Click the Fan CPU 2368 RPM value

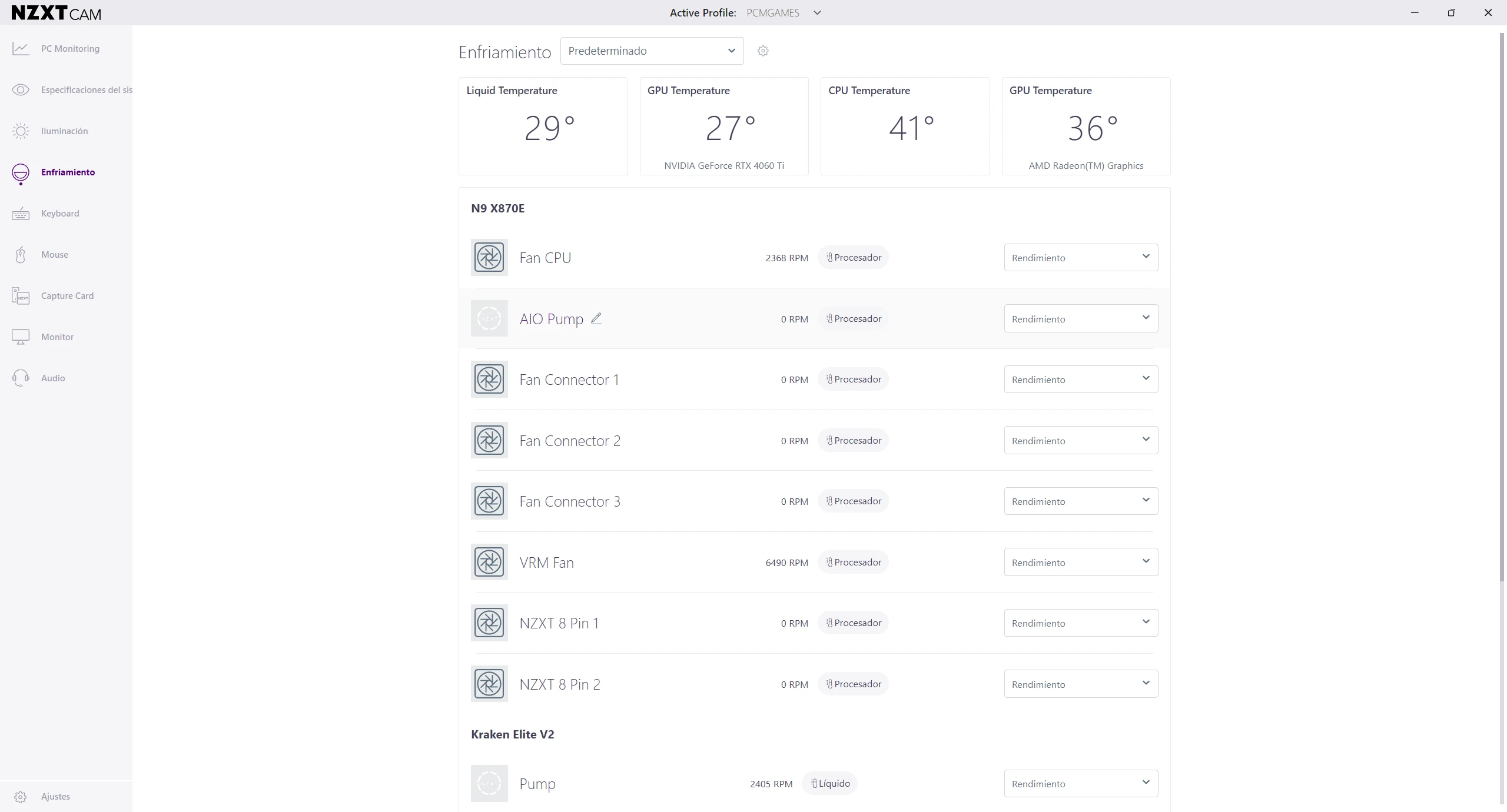click(x=786, y=258)
